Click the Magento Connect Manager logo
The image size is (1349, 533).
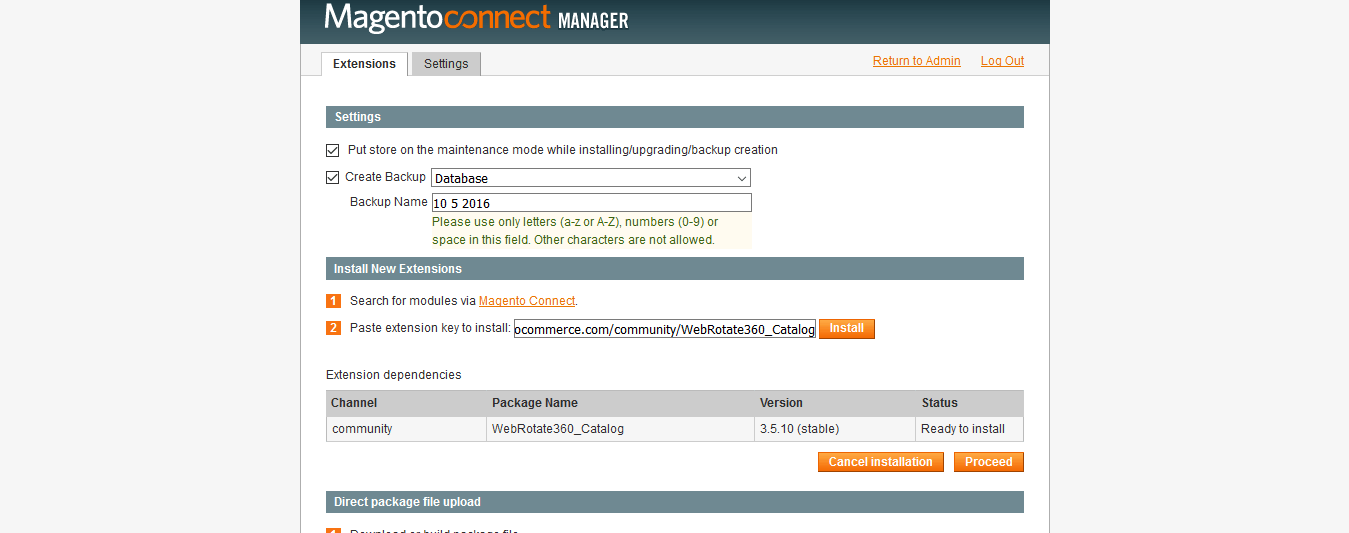pyautogui.click(x=476, y=19)
